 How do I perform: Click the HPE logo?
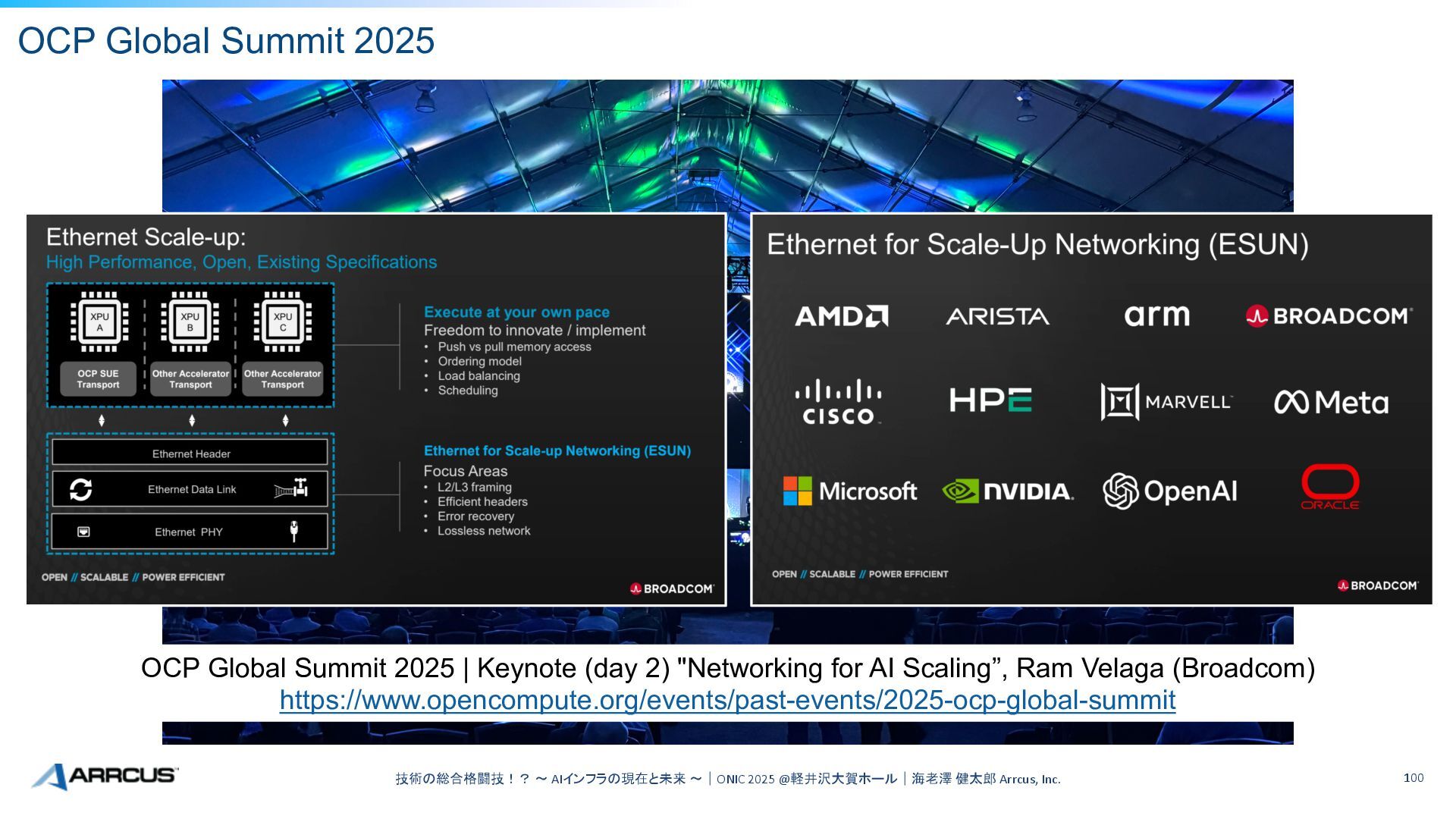point(990,400)
